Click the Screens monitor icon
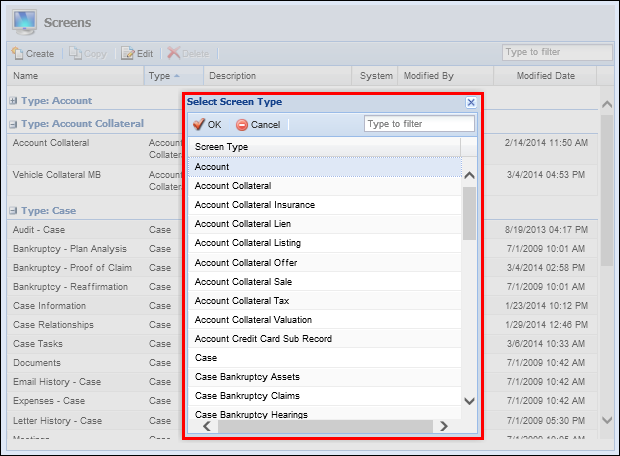Screen dimensions: 620x456 (x=24, y=22)
